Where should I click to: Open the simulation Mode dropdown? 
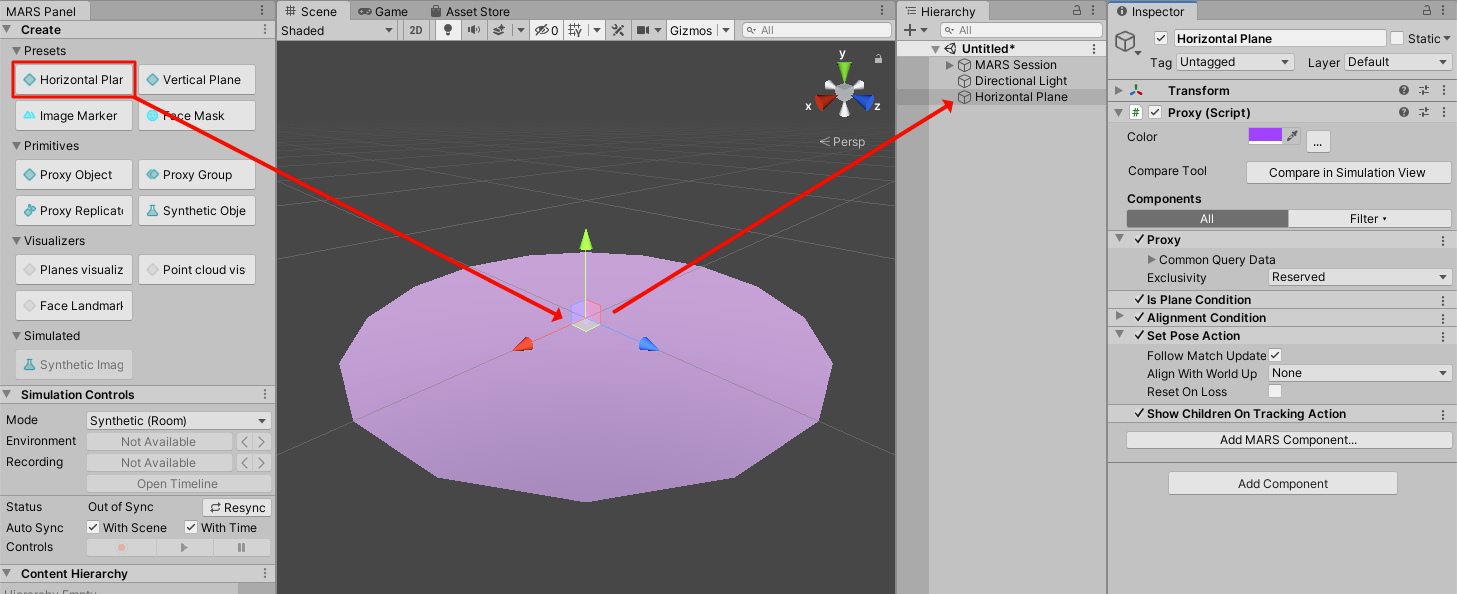[x=178, y=421]
